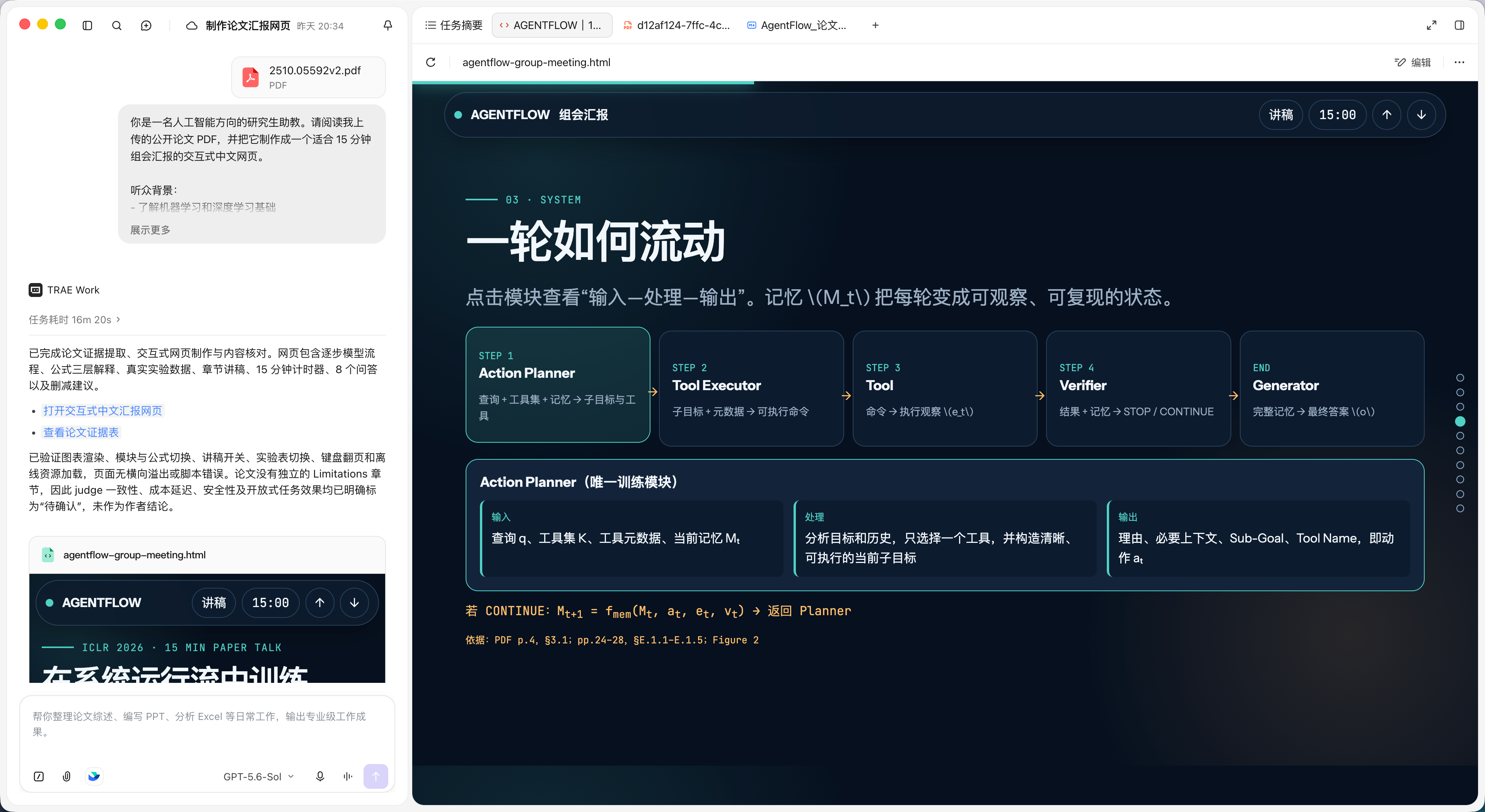1485x812 pixels.
Task: Switch to the 任务摘要 tab
Action: click(454, 26)
